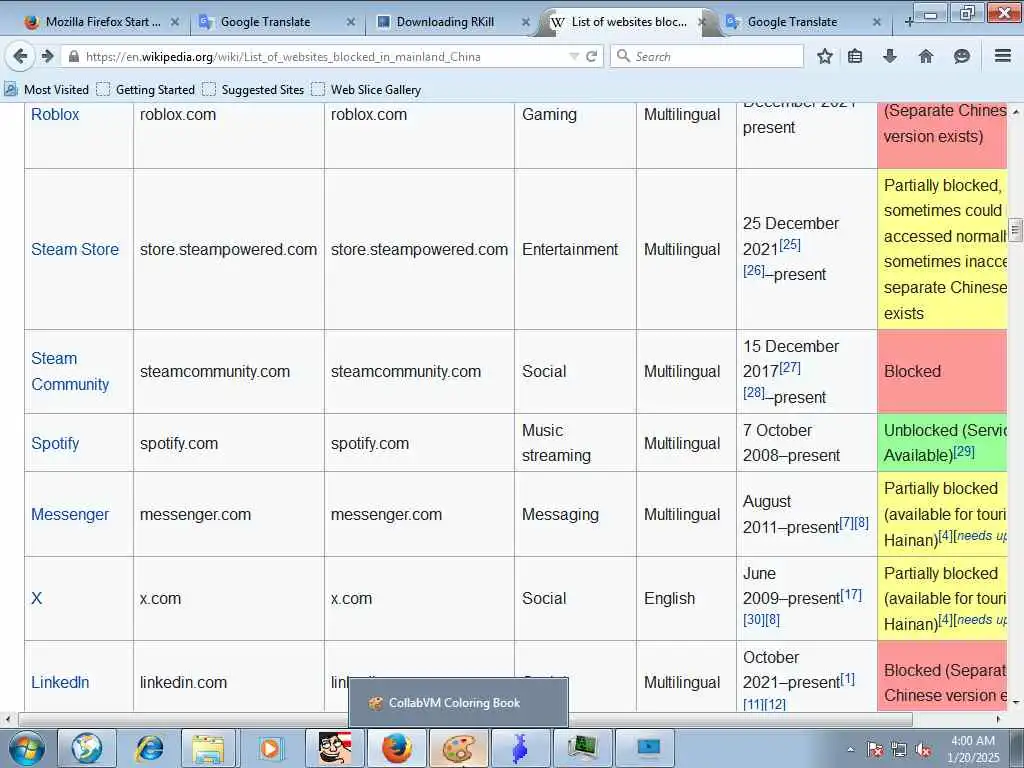
Task: Follow citation [26] before –present
Action: pyautogui.click(x=754, y=270)
